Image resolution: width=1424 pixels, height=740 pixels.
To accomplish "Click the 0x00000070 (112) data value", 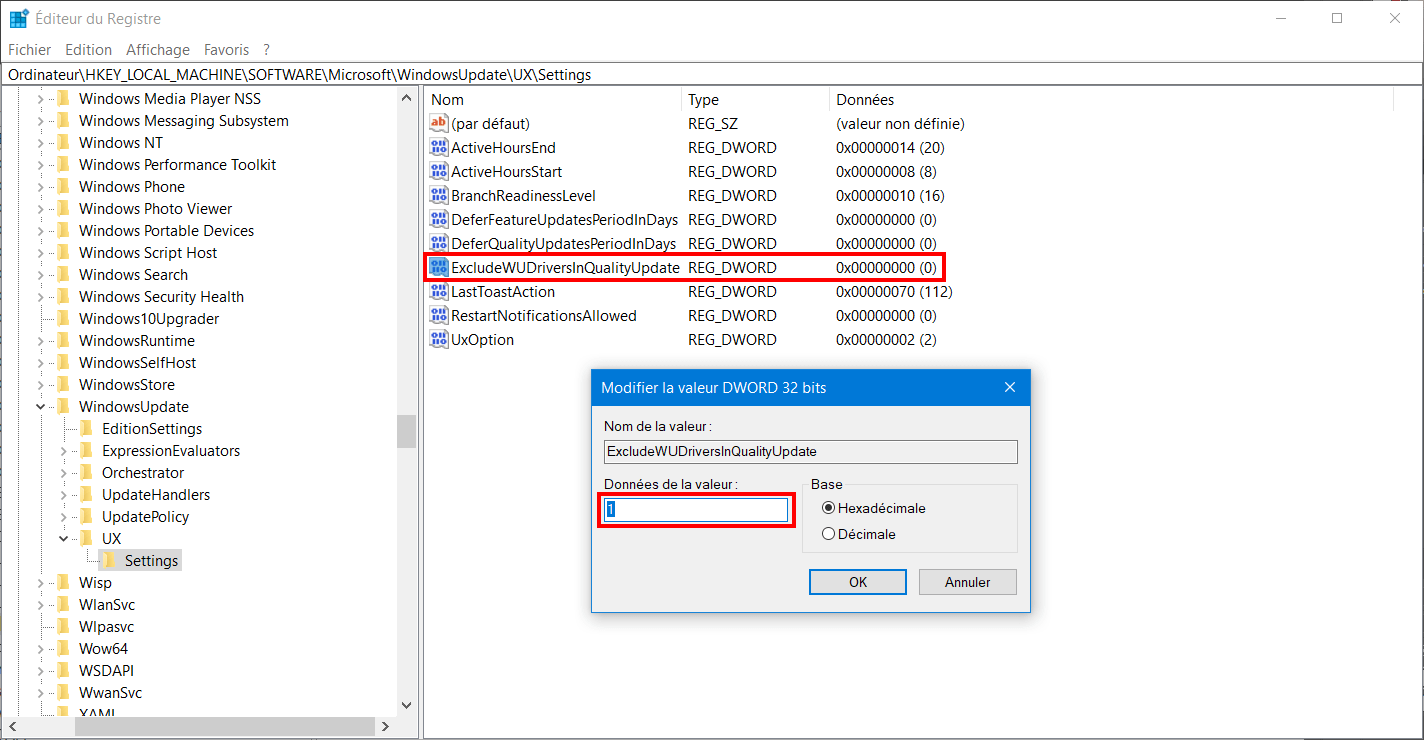I will pyautogui.click(x=894, y=291).
